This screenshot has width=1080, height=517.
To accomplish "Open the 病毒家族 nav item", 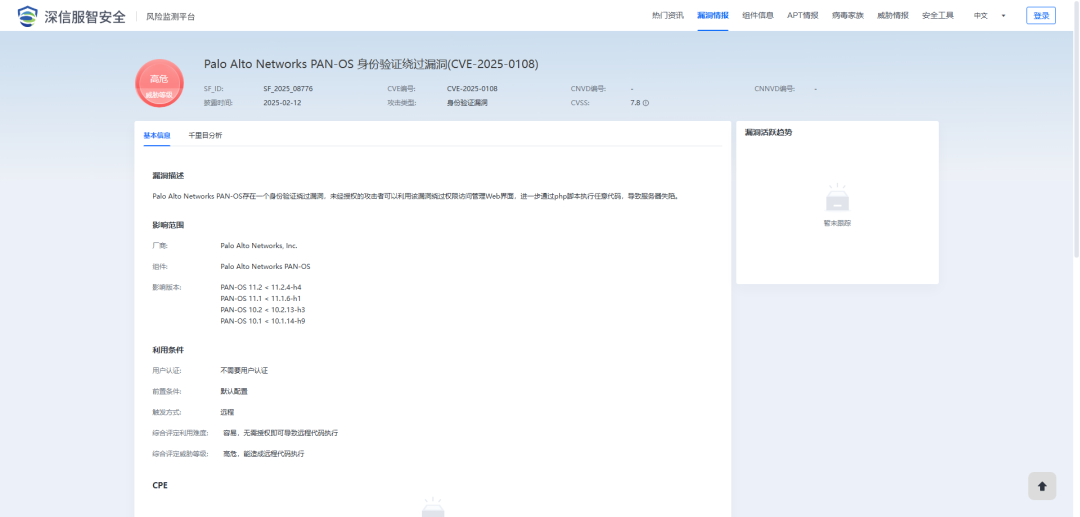I will tap(847, 16).
